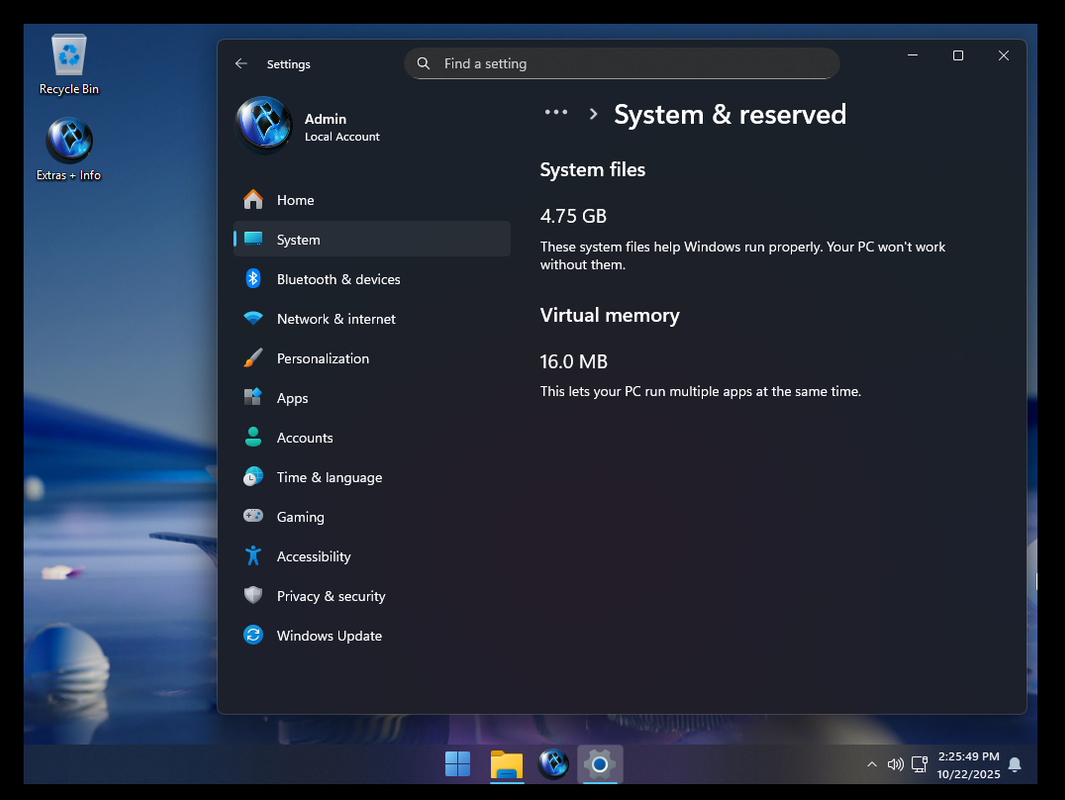
Task: Maximize the Settings window
Action: 958,55
